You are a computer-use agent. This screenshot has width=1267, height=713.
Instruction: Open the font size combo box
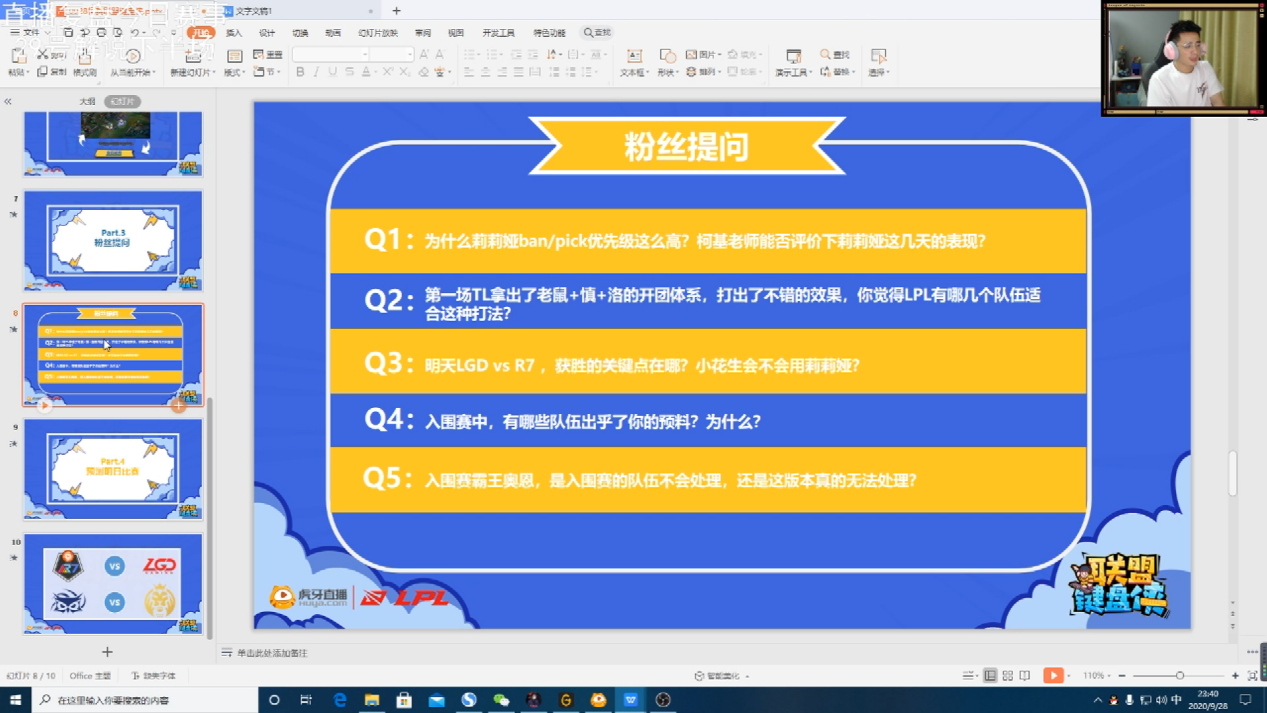pos(393,54)
